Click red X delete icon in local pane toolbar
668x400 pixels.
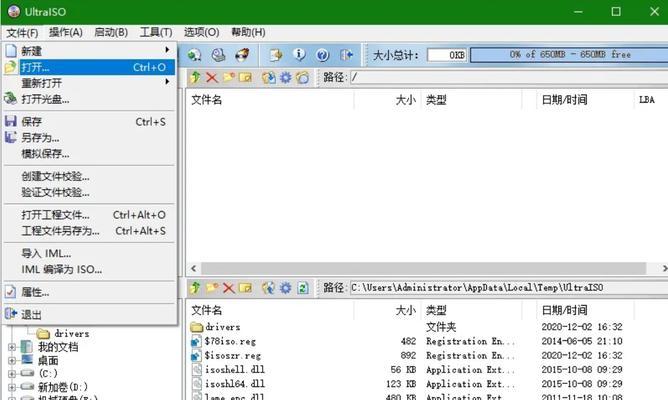[229, 288]
